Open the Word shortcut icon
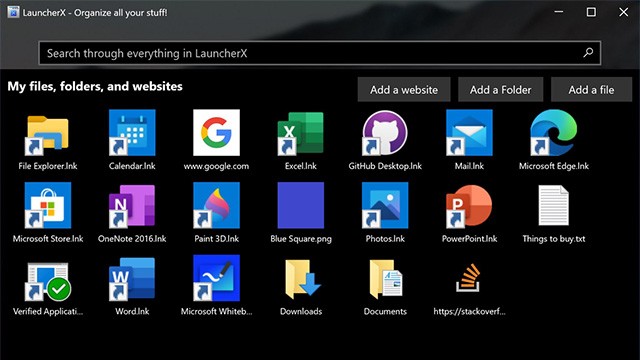640x360 pixels. [x=132, y=278]
